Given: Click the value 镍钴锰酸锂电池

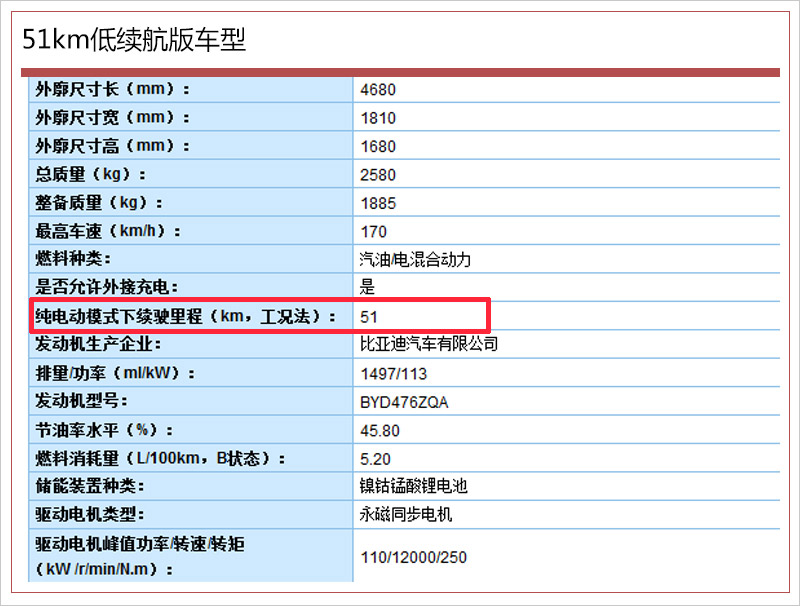Looking at the screenshot, I should [413, 486].
